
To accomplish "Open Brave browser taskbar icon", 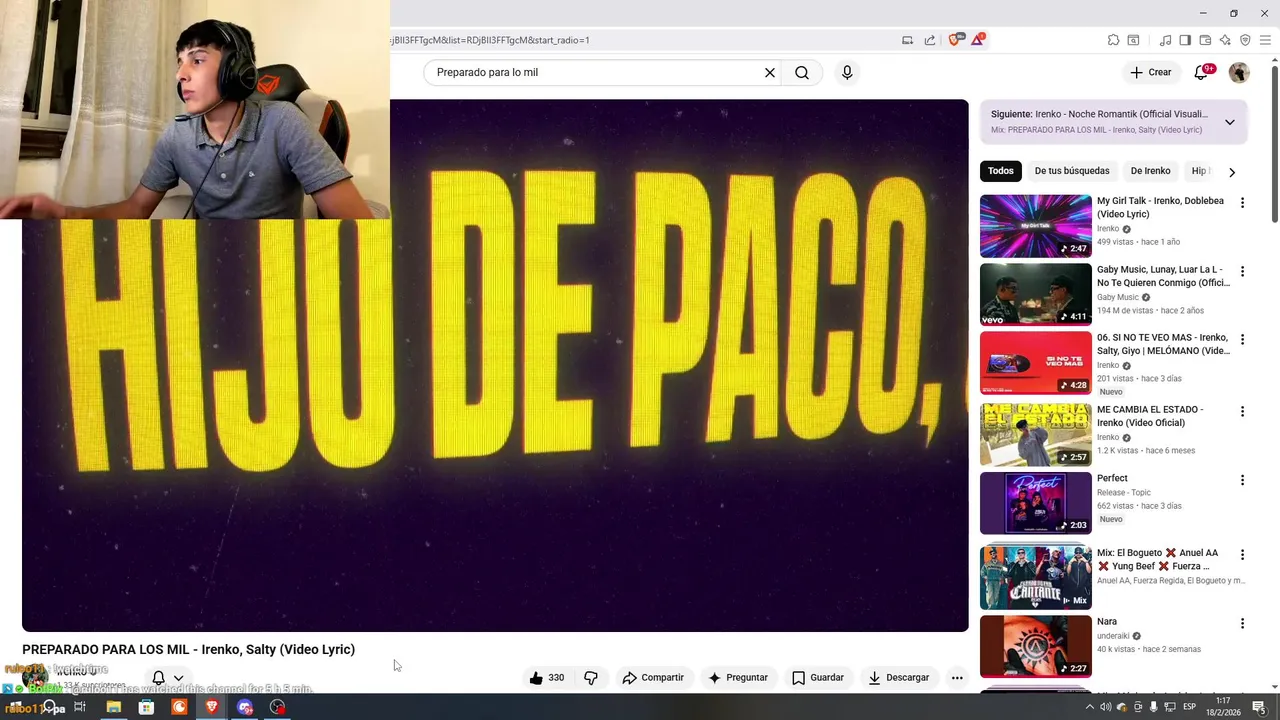I will (x=212, y=707).
